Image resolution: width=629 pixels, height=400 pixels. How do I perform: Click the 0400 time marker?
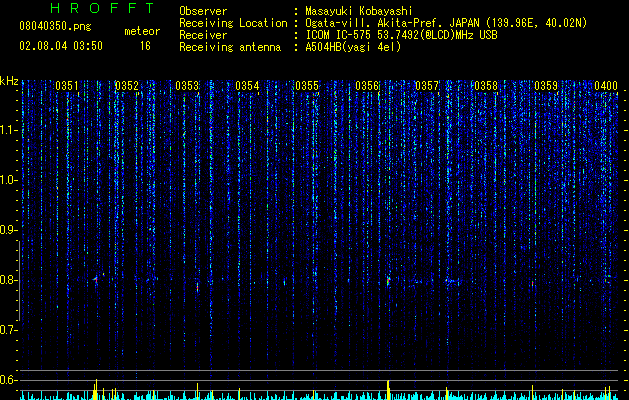606,86
